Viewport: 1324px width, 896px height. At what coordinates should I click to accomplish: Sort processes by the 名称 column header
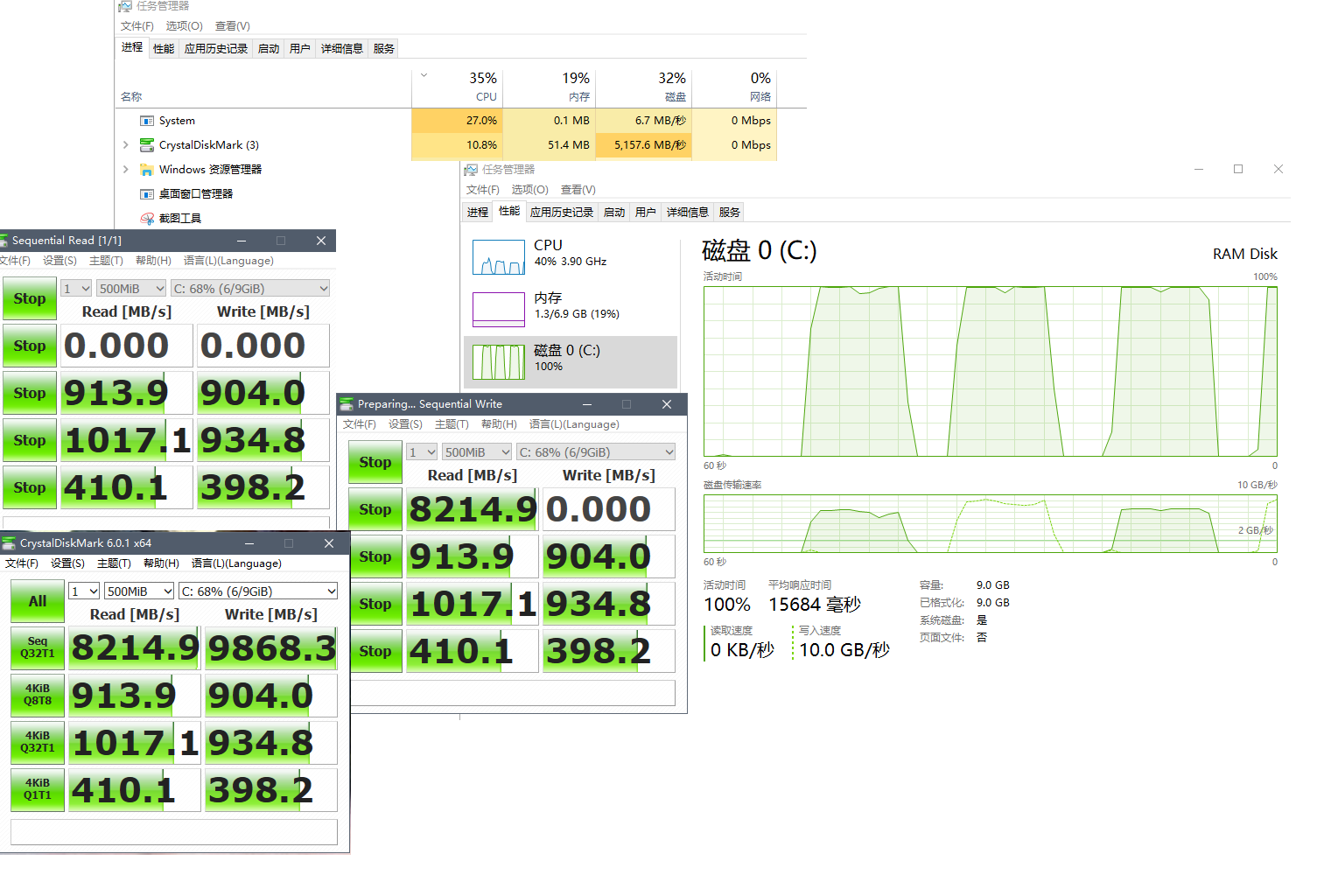pyautogui.click(x=263, y=88)
